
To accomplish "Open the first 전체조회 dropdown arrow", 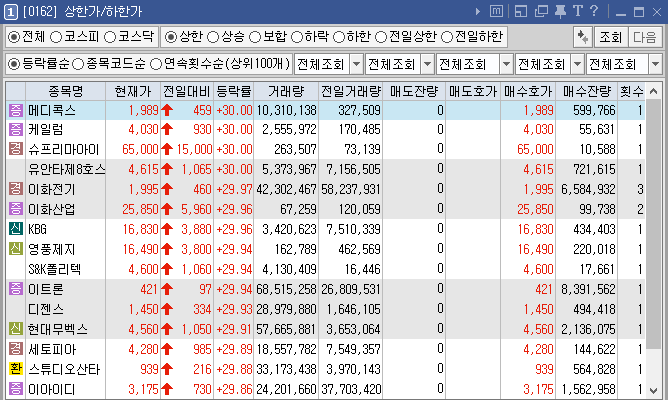I will (x=356, y=64).
